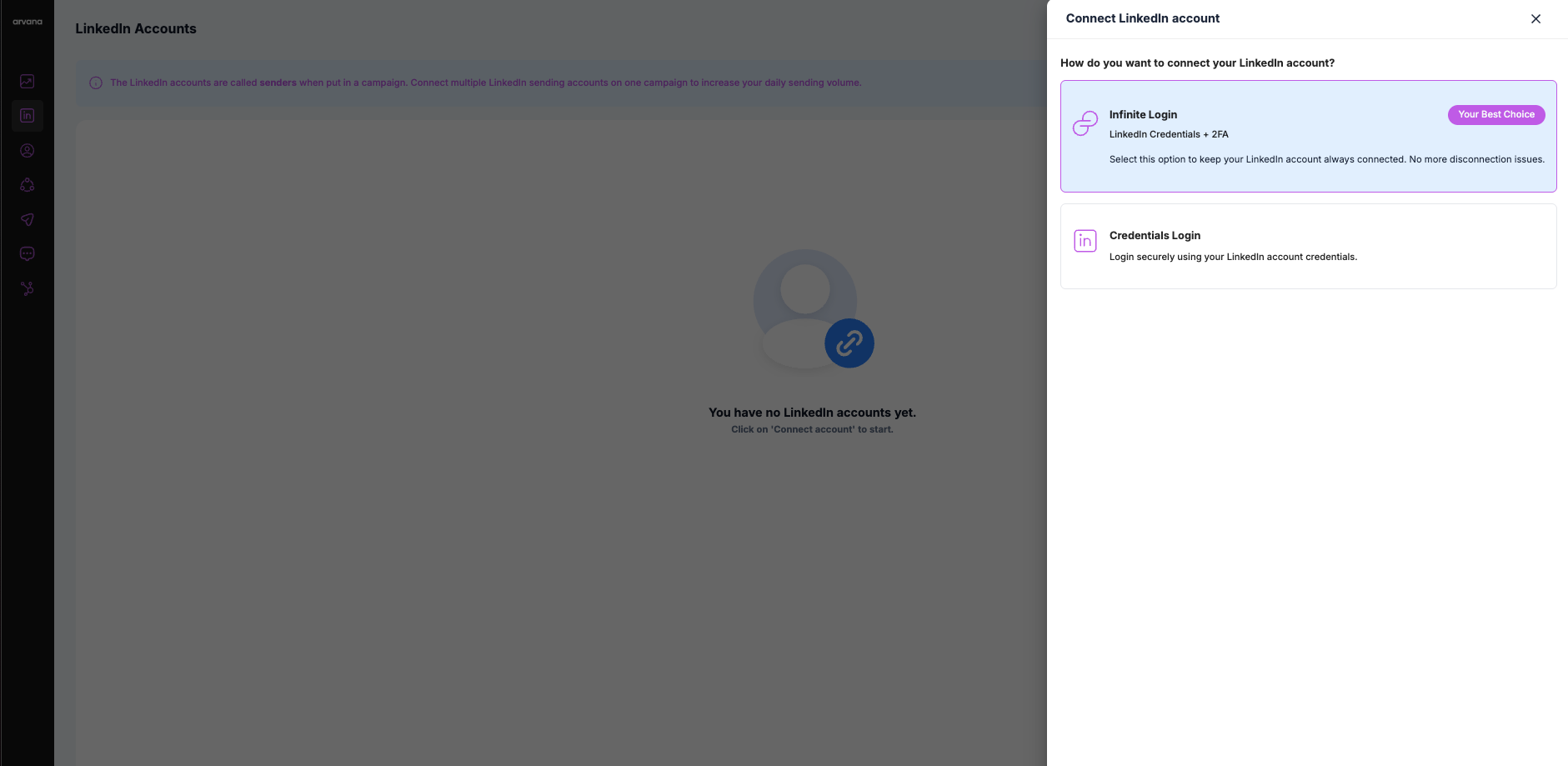Close the Connect LinkedIn account panel
1568x766 pixels.
1535,18
